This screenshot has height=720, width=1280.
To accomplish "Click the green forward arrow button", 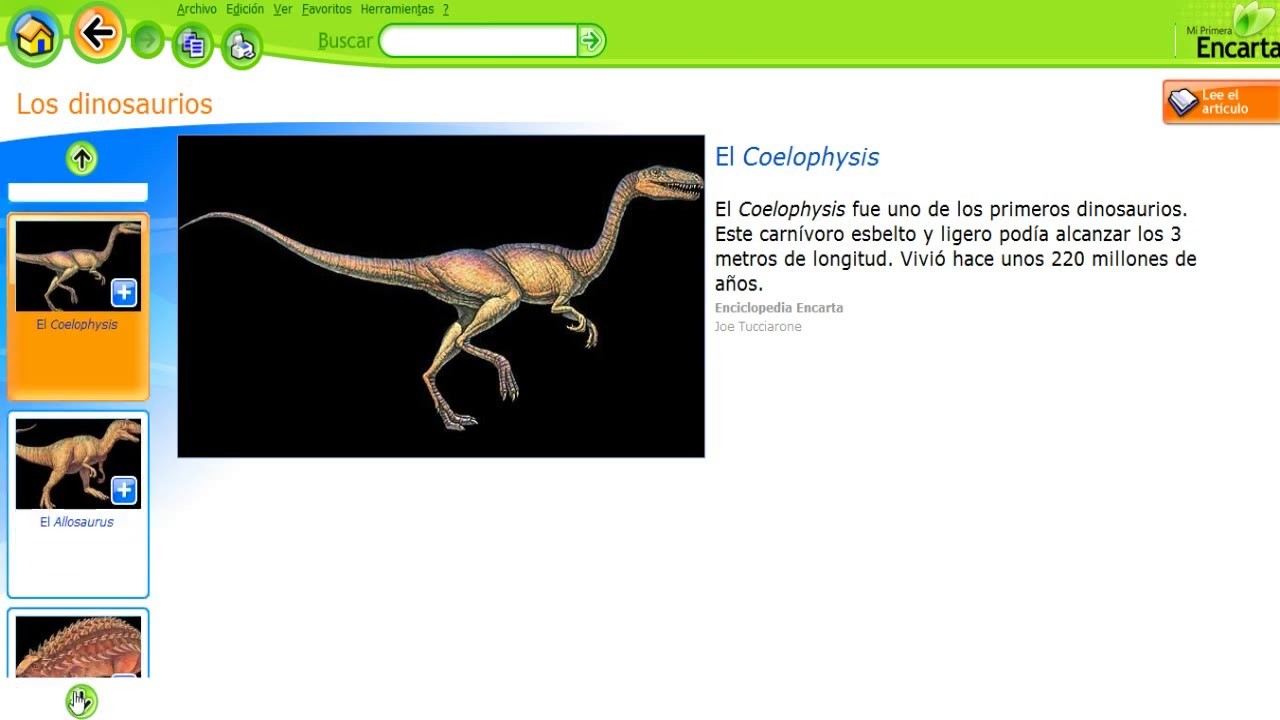I will [x=147, y=40].
